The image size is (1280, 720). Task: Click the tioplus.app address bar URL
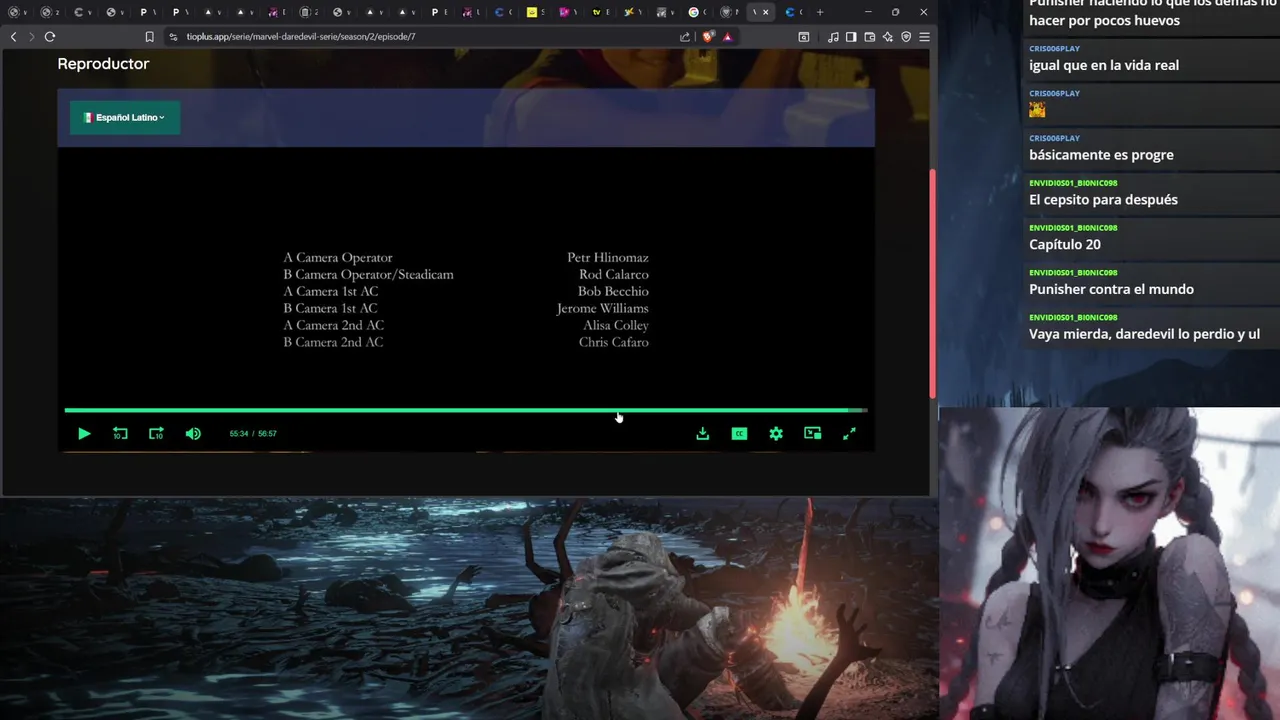point(301,37)
